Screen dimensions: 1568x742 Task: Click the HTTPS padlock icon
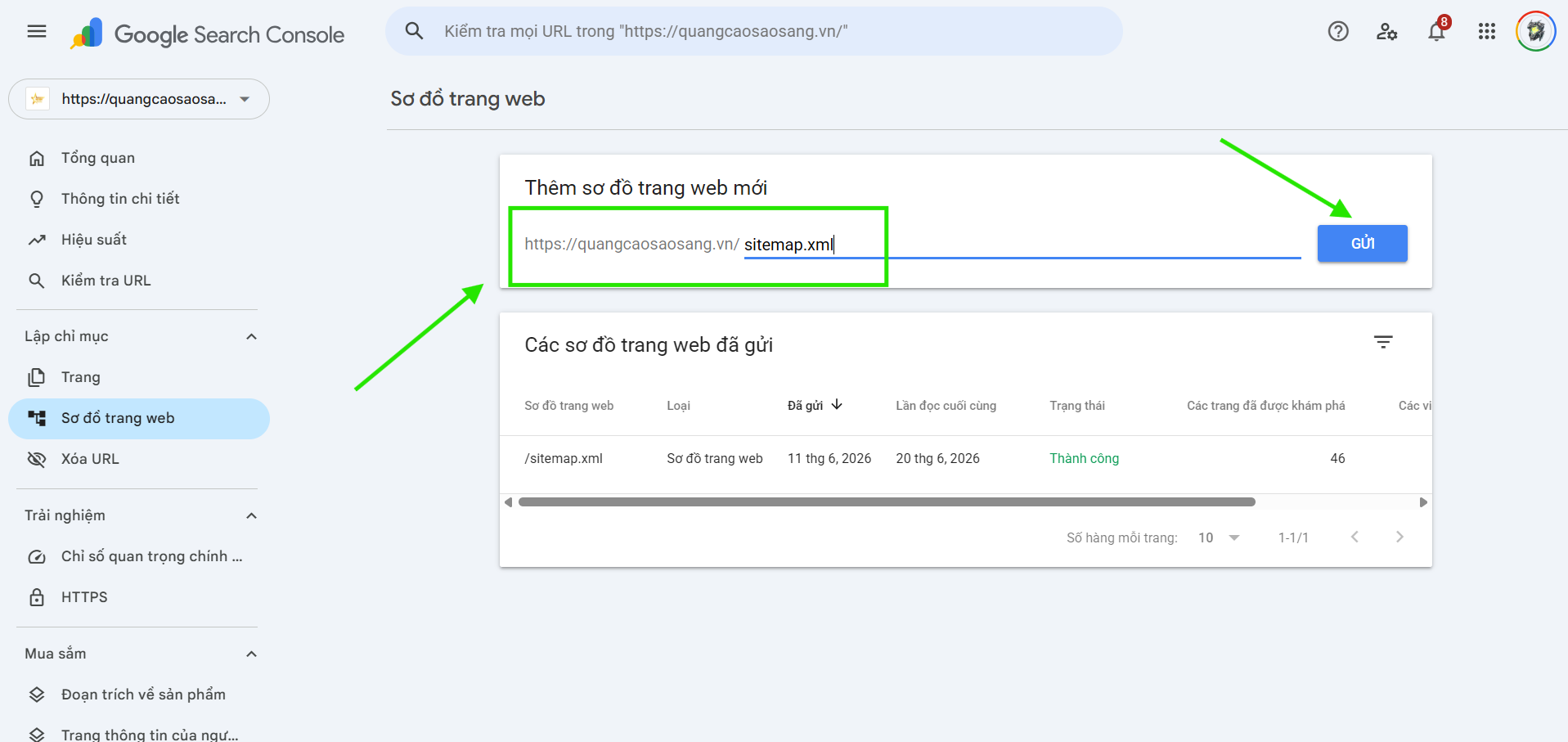click(37, 597)
